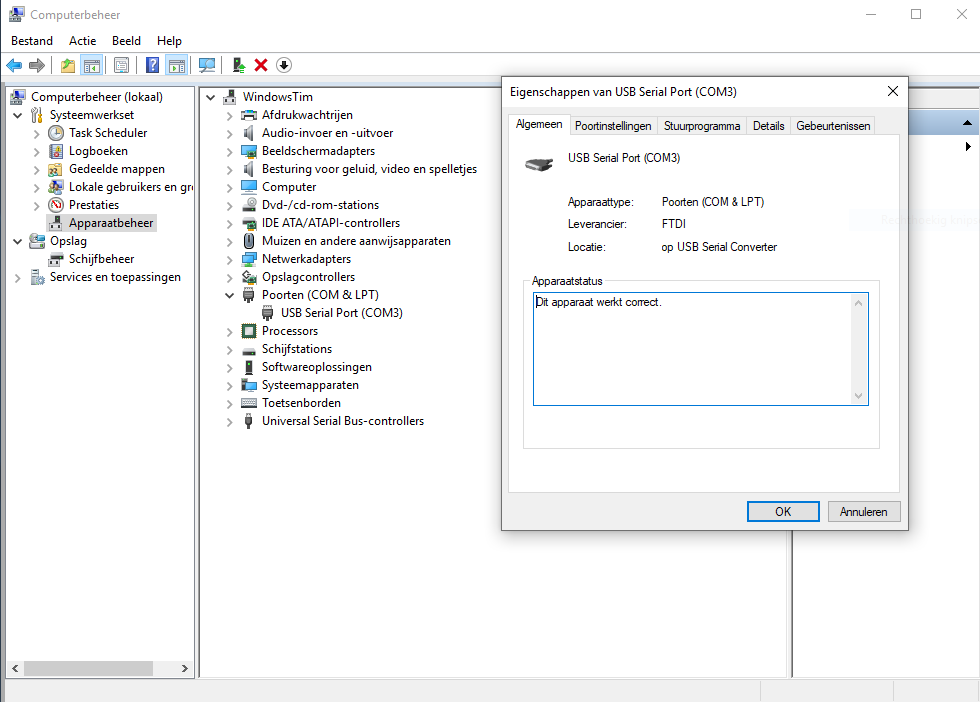Screen dimensions: 980x702
Task: Click Apparaatstatus scrollbar up arrow
Action: (x=859, y=303)
